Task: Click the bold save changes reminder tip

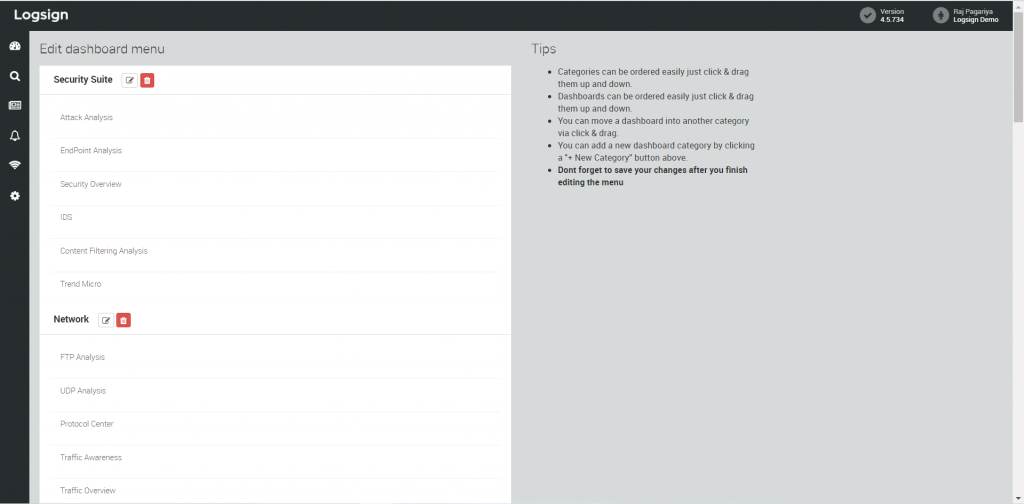Action: 652,176
